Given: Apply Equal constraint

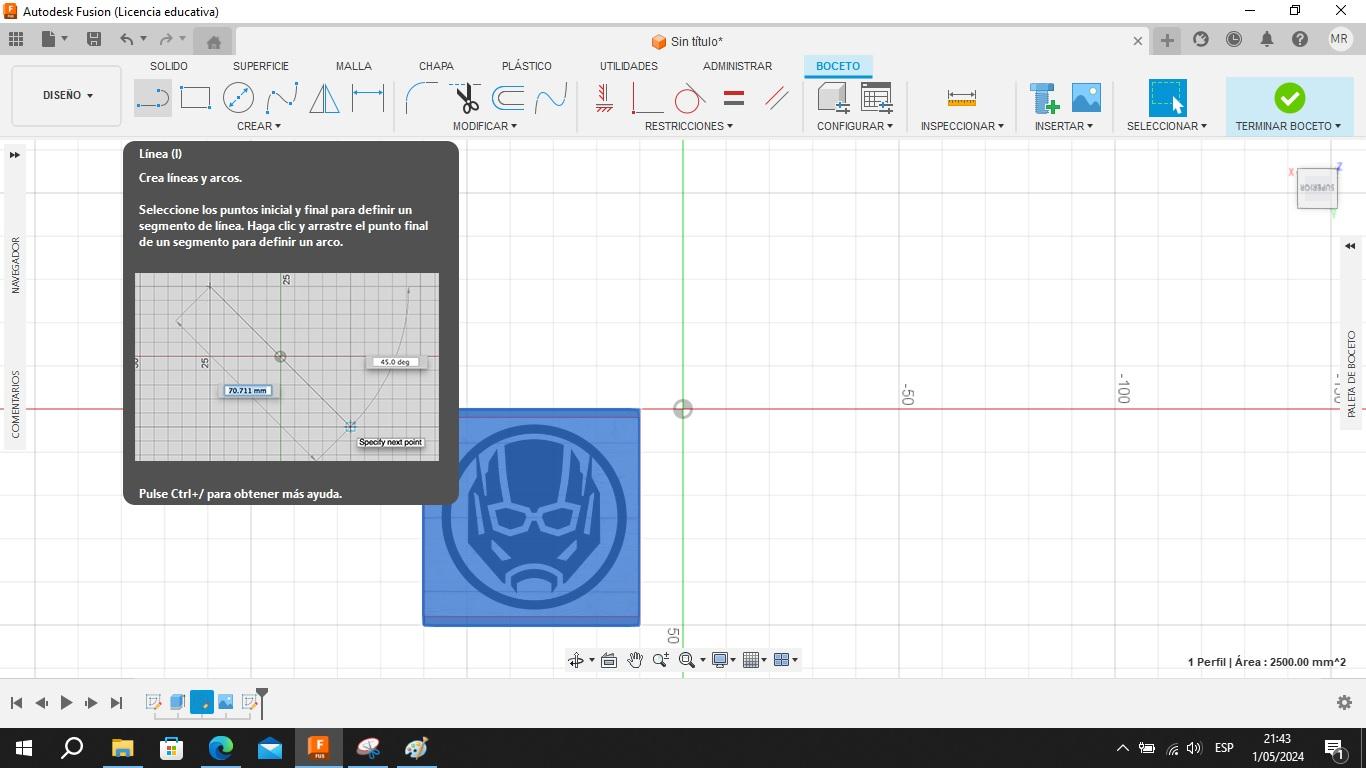Looking at the screenshot, I should 734,98.
